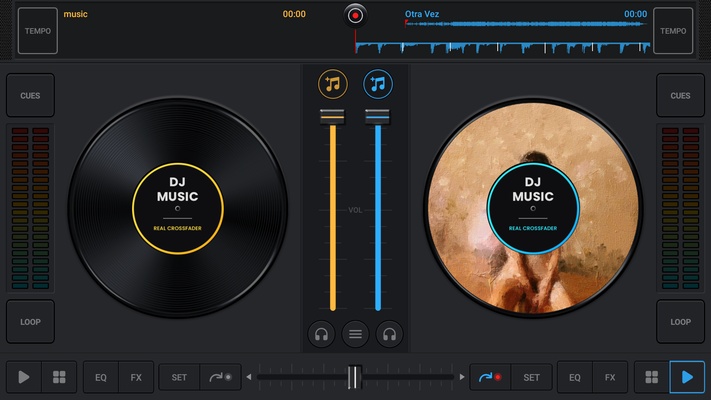Open the right deck TEMPO control

coord(673,31)
